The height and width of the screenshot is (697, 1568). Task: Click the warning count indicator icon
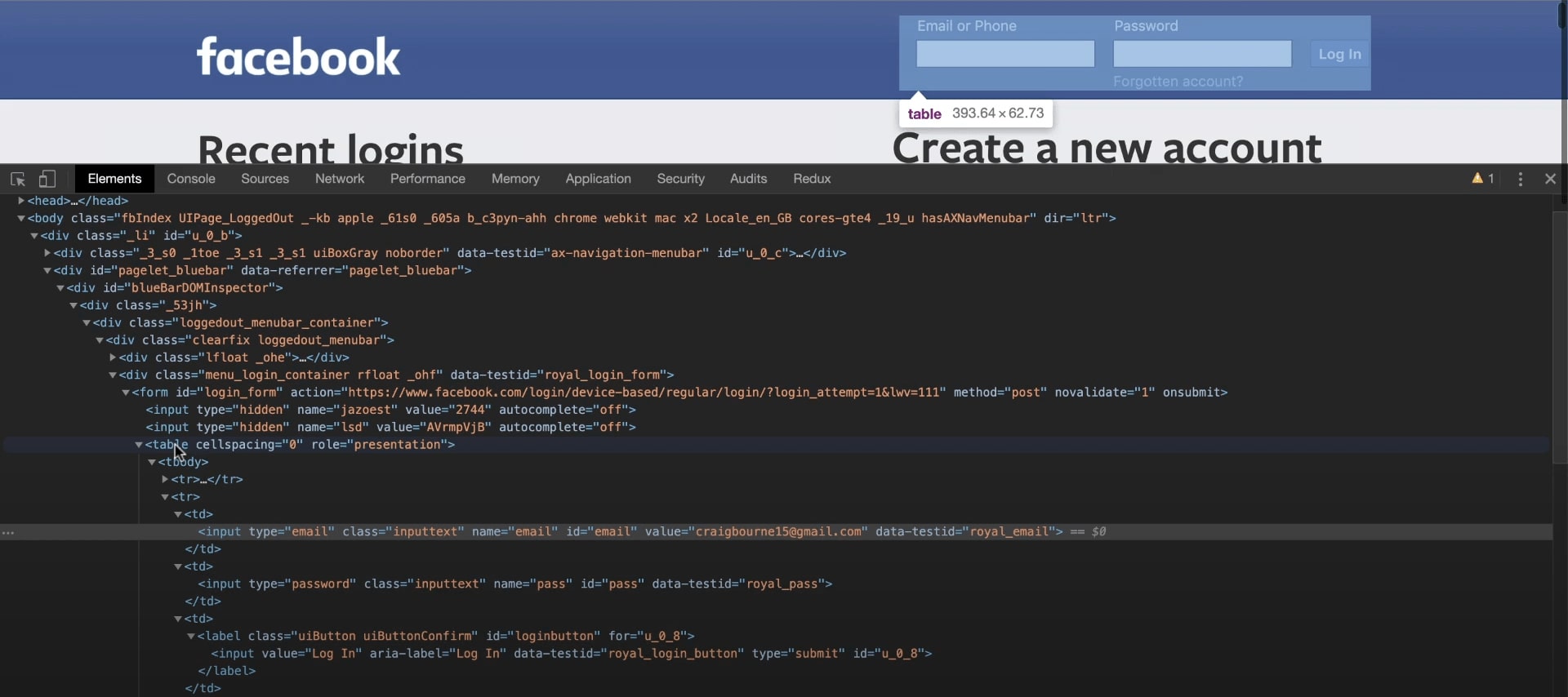point(1484,179)
